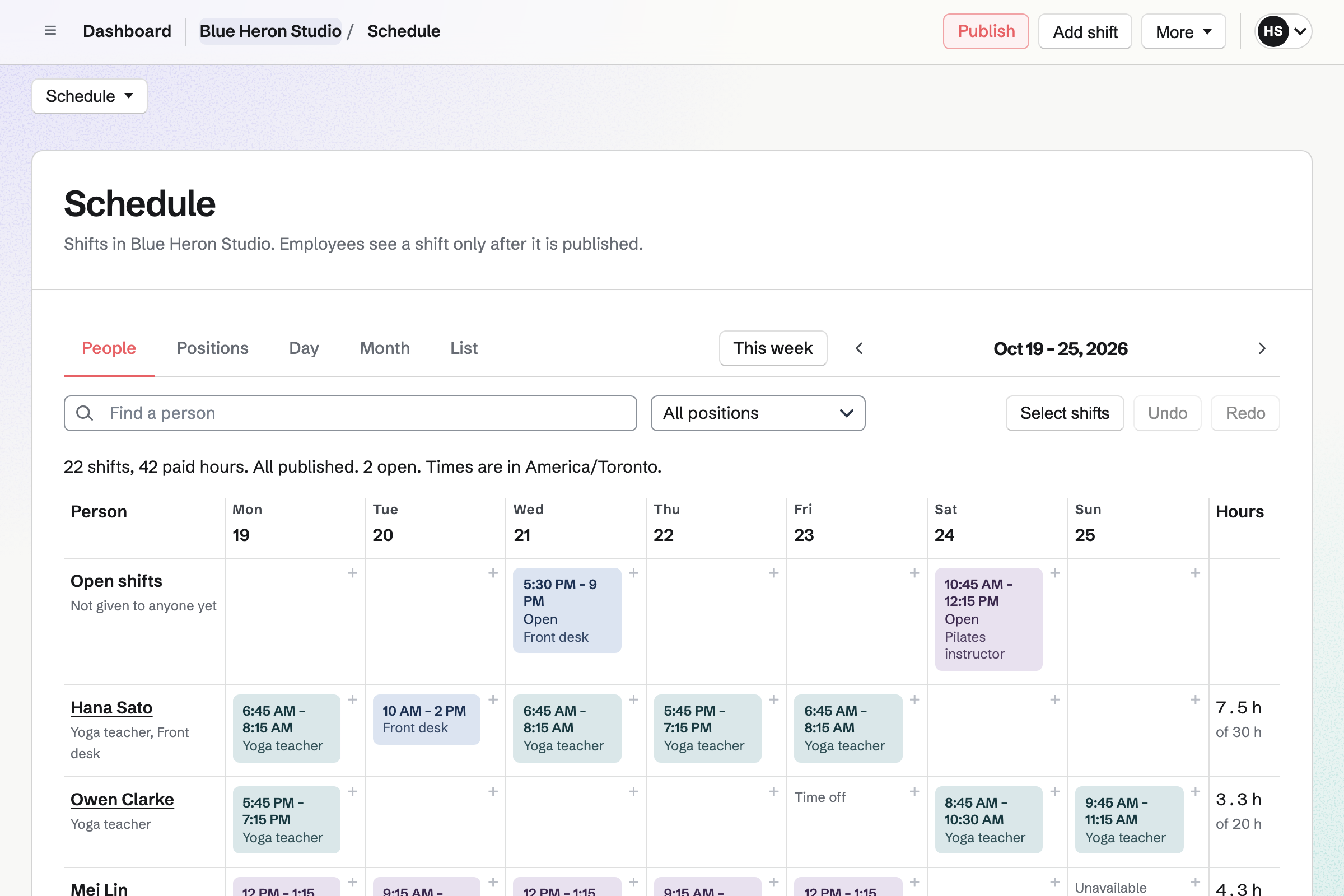1344x896 pixels.
Task: Go to previous week arrow
Action: coord(859,348)
